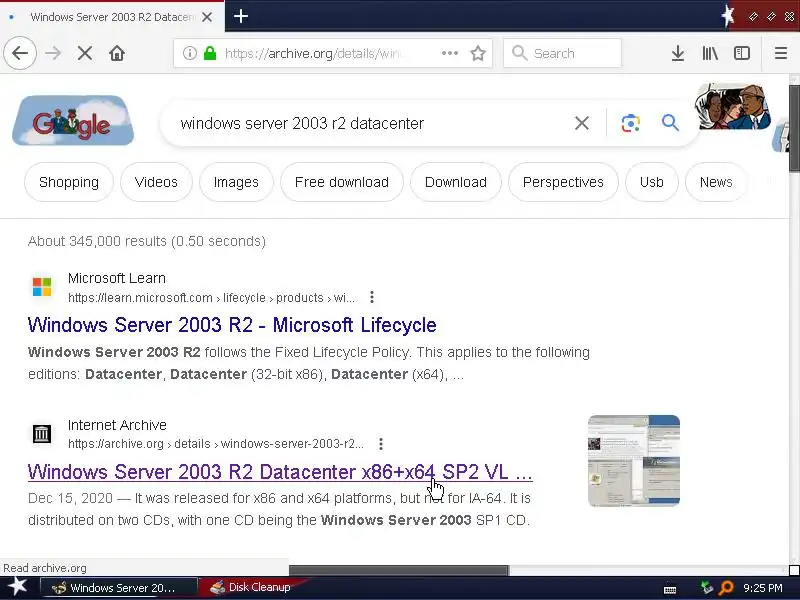Viewport: 800px width, 600px height.
Task: Click the Google search magnifier button
Action: (x=670, y=123)
